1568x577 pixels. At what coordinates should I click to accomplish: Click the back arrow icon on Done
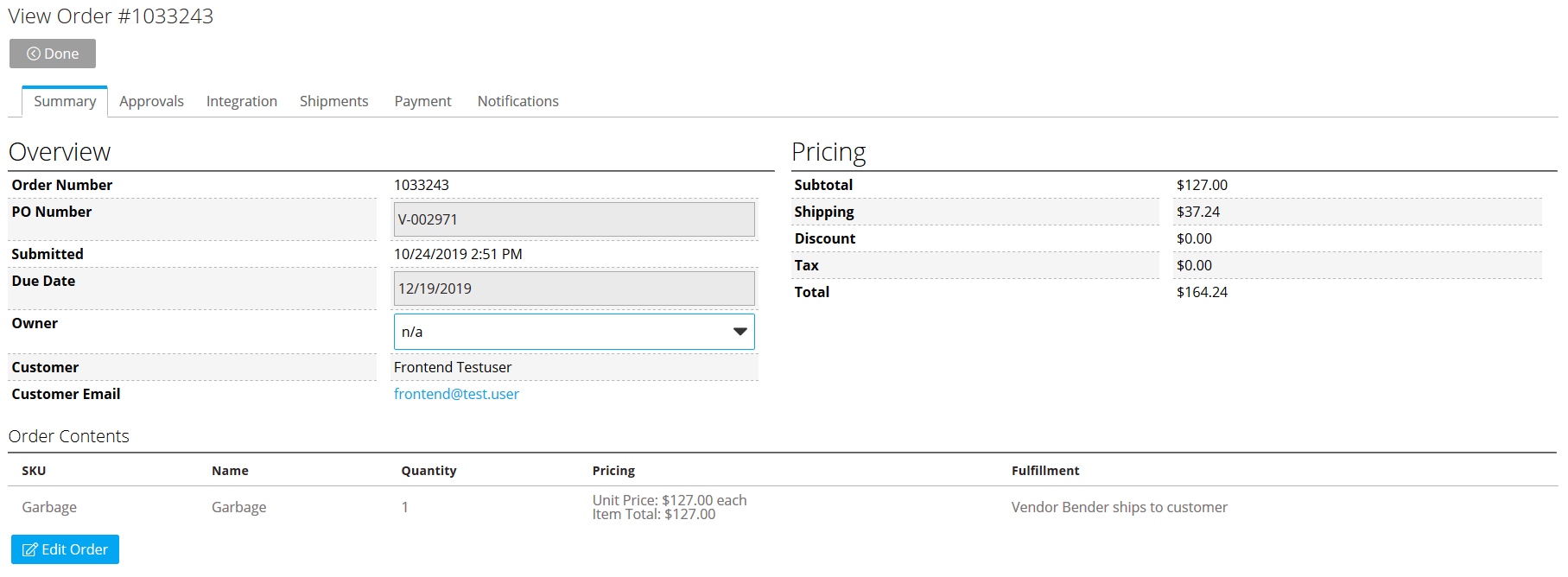click(34, 54)
